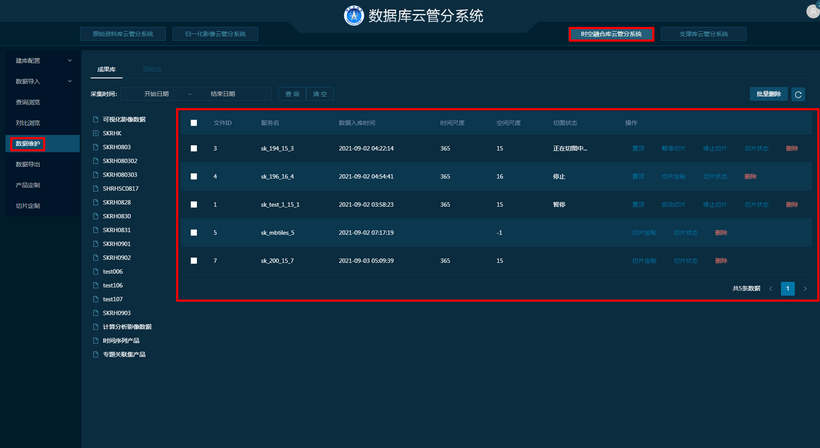Open 数据导出 in the left sidebar
Screen dimensions: 820x448
pos(28,164)
